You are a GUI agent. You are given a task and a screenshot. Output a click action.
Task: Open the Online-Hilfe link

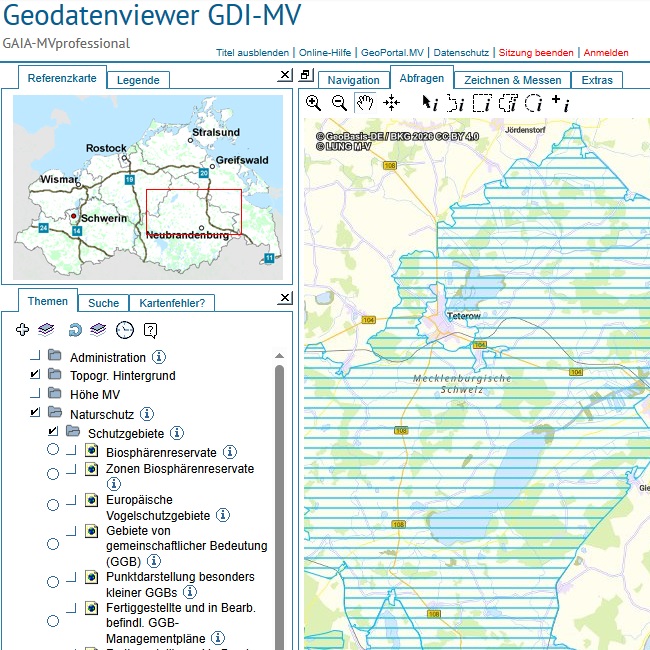pyautogui.click(x=325, y=53)
